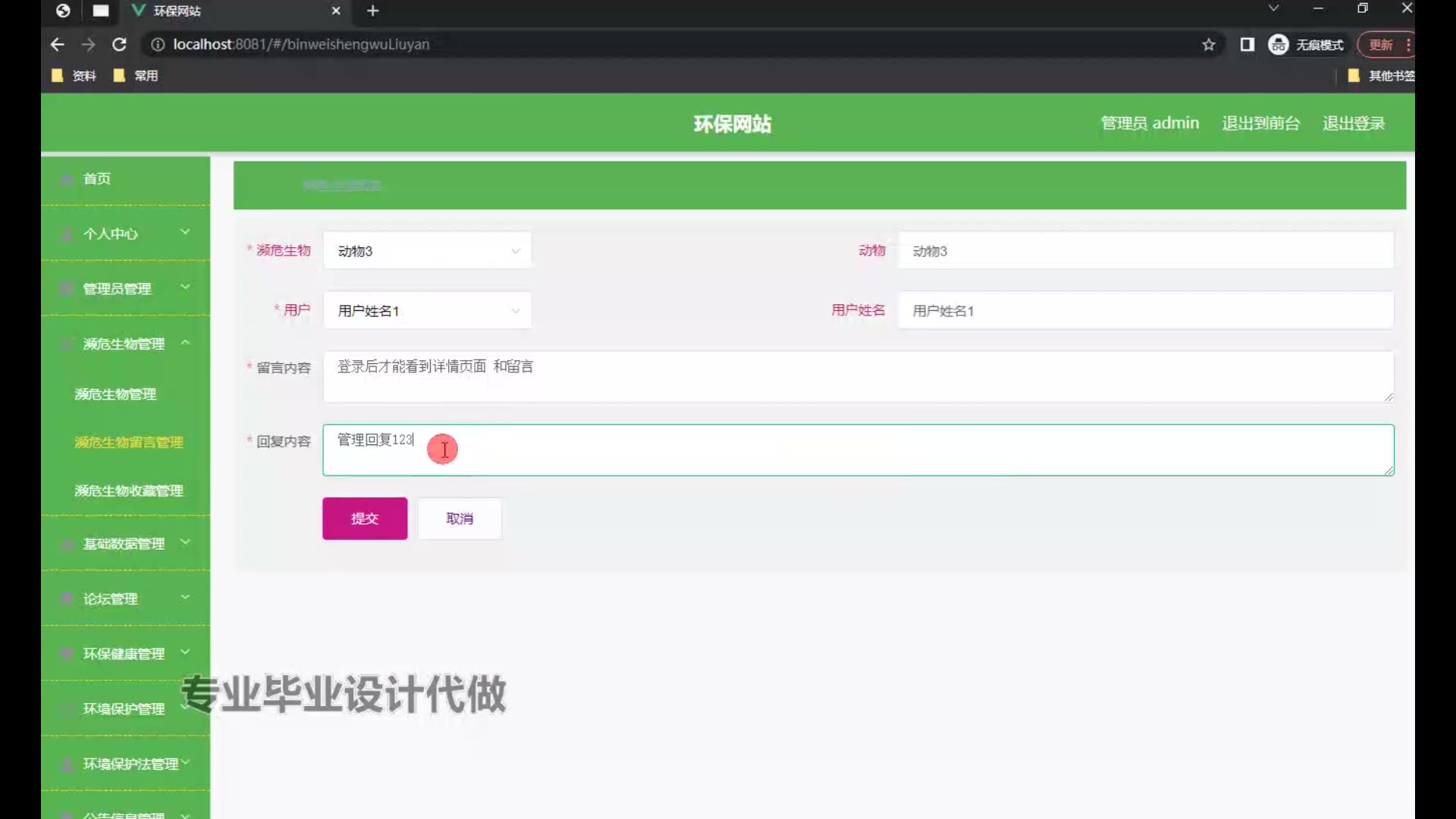Viewport: 1456px width, 819px height.
Task: Click 退出登录 link in header
Action: pyautogui.click(x=1354, y=124)
